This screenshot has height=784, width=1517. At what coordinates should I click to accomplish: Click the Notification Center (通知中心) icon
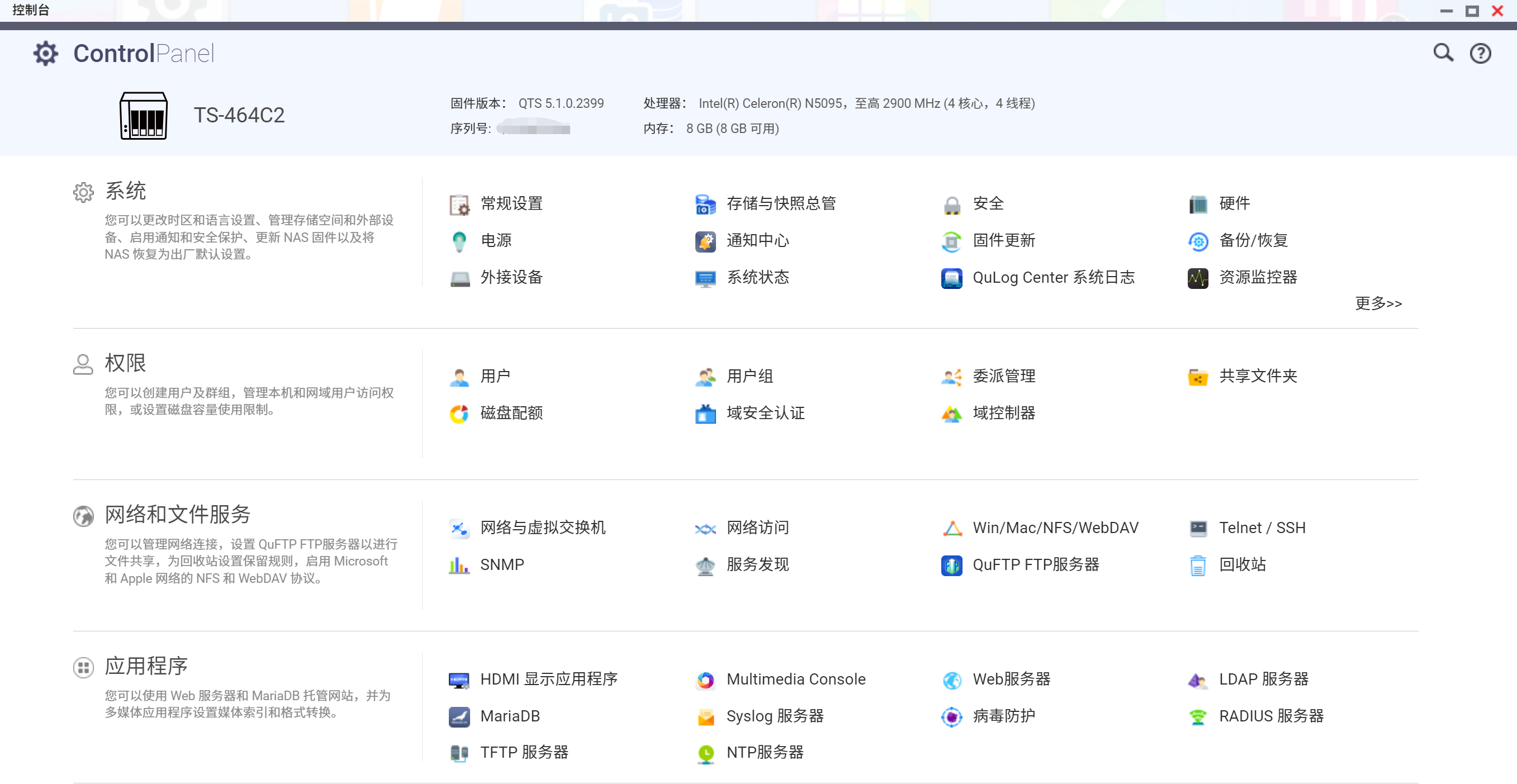pos(705,241)
